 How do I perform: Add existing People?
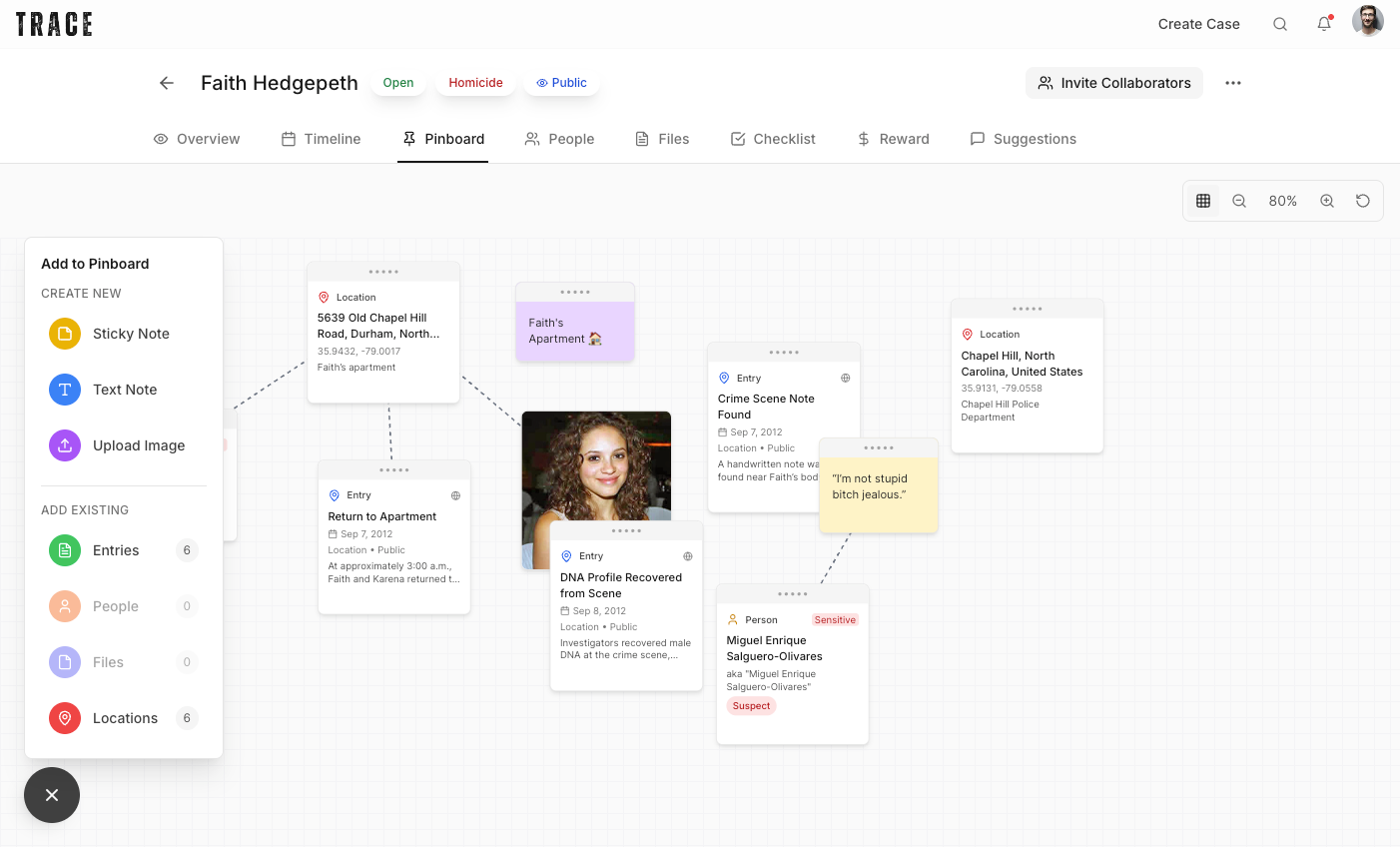124,606
